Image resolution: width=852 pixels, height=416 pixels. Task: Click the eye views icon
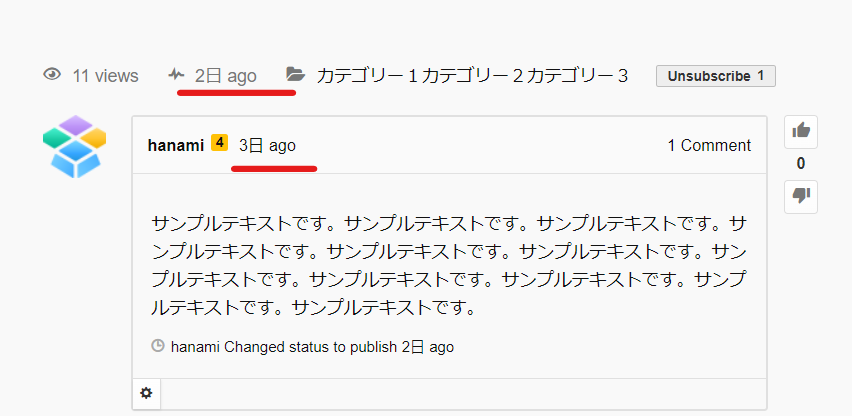pyautogui.click(x=53, y=75)
